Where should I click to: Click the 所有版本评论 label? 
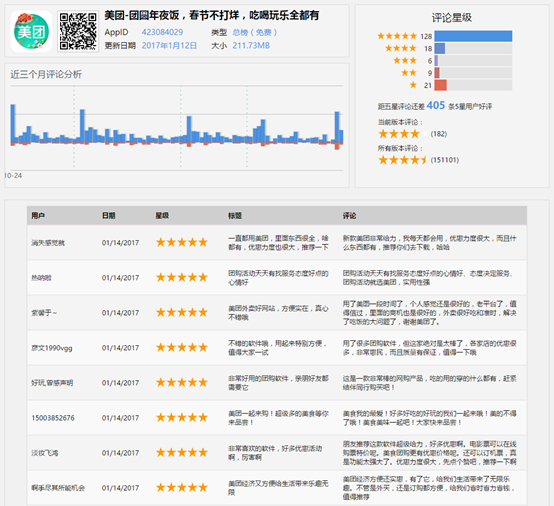tap(400, 148)
